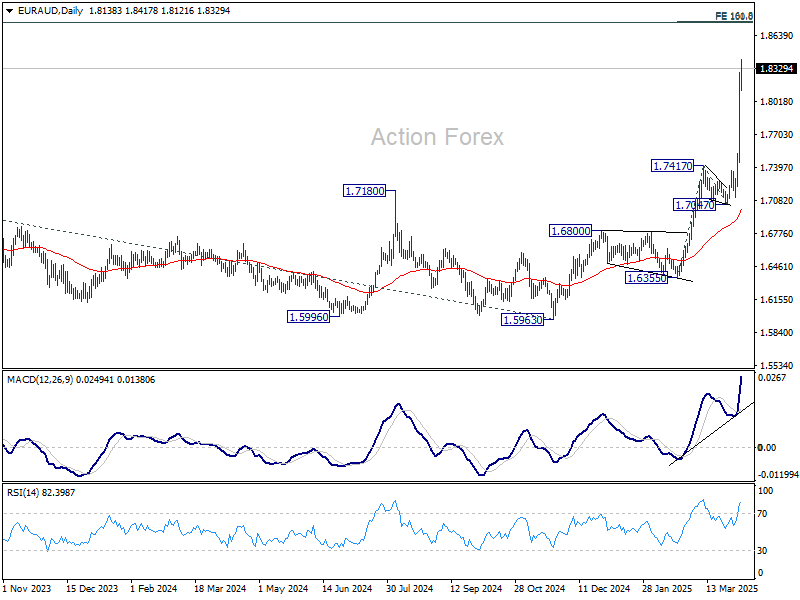Screen dimensions: 800x600
Task: Click the 13 Mar 2025 date label
Action: click(x=732, y=589)
